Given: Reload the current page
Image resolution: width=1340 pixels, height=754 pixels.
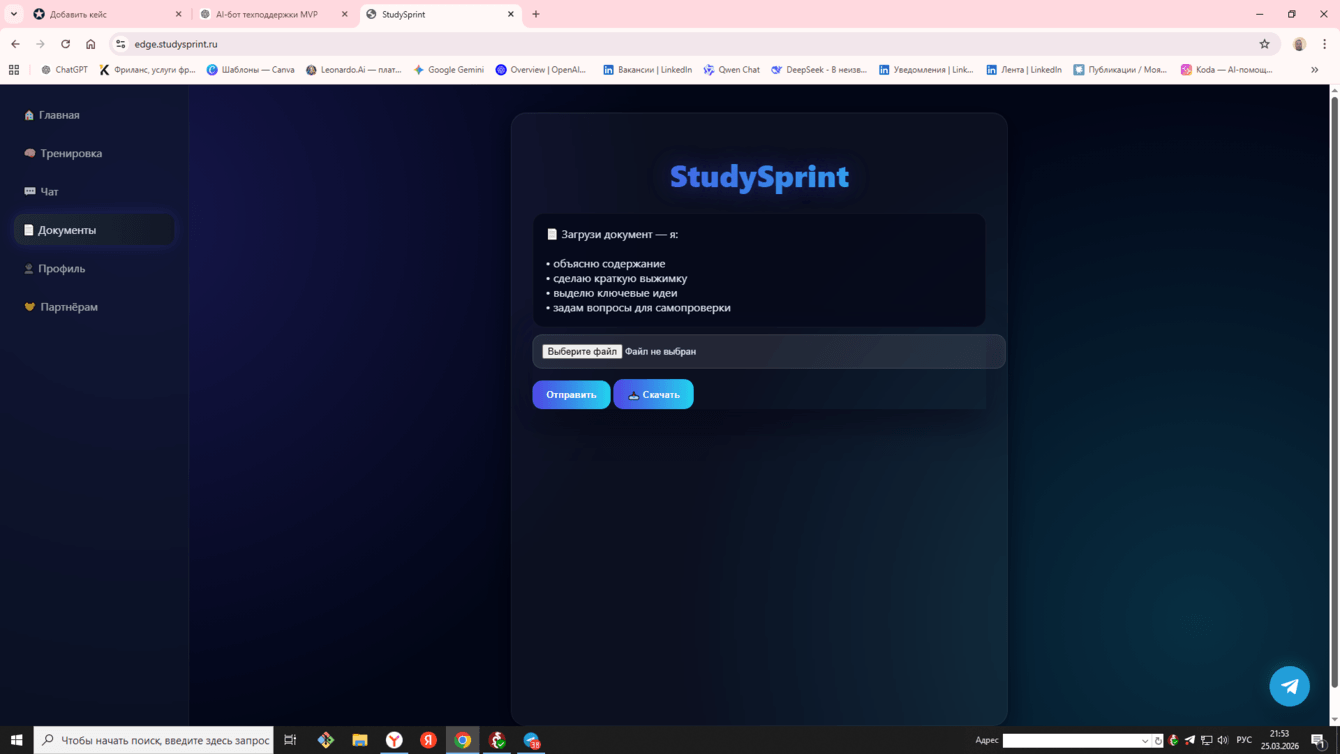Looking at the screenshot, I should (66, 44).
